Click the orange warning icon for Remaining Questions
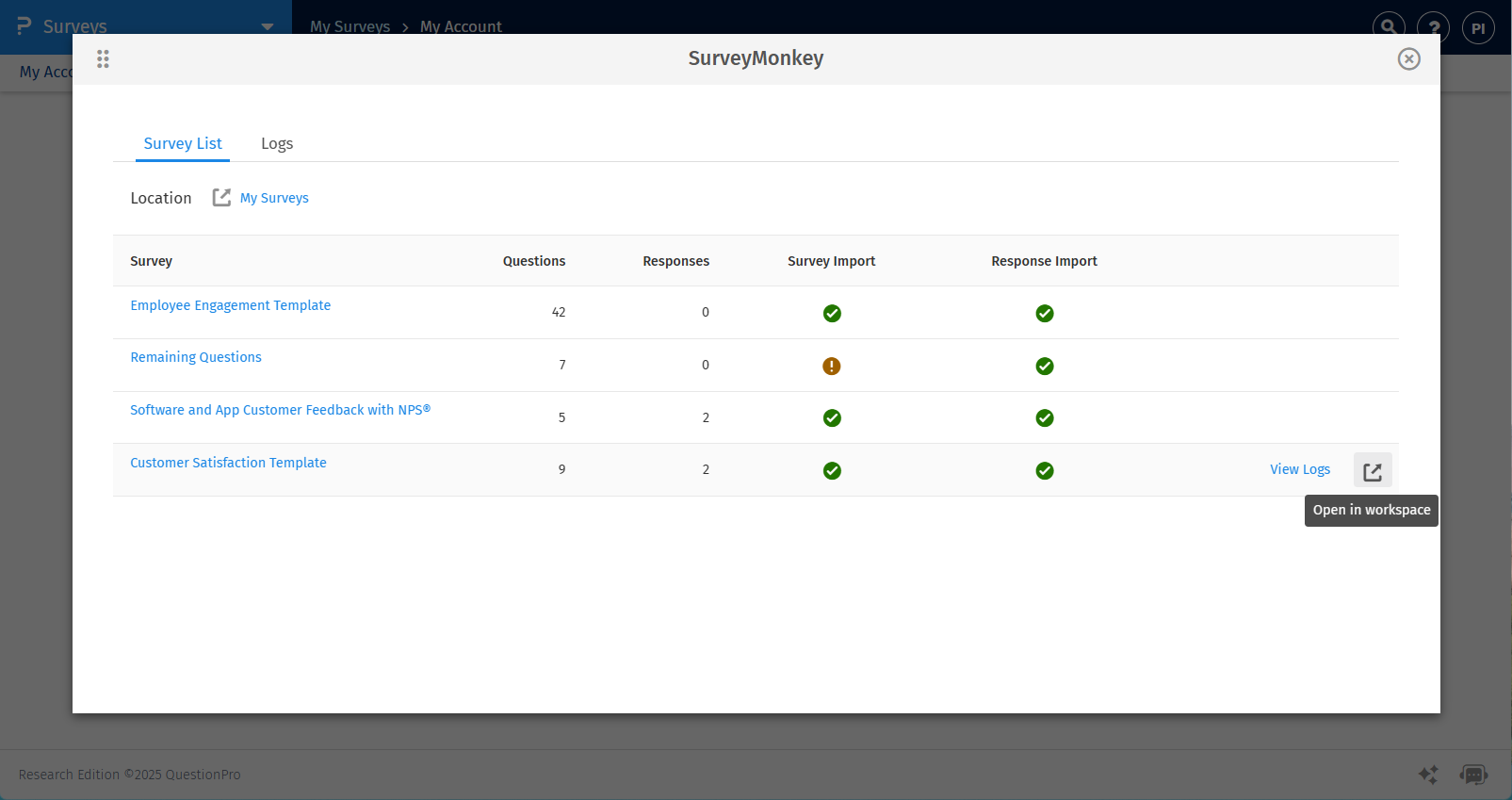This screenshot has width=1512, height=800. pyautogui.click(x=831, y=366)
